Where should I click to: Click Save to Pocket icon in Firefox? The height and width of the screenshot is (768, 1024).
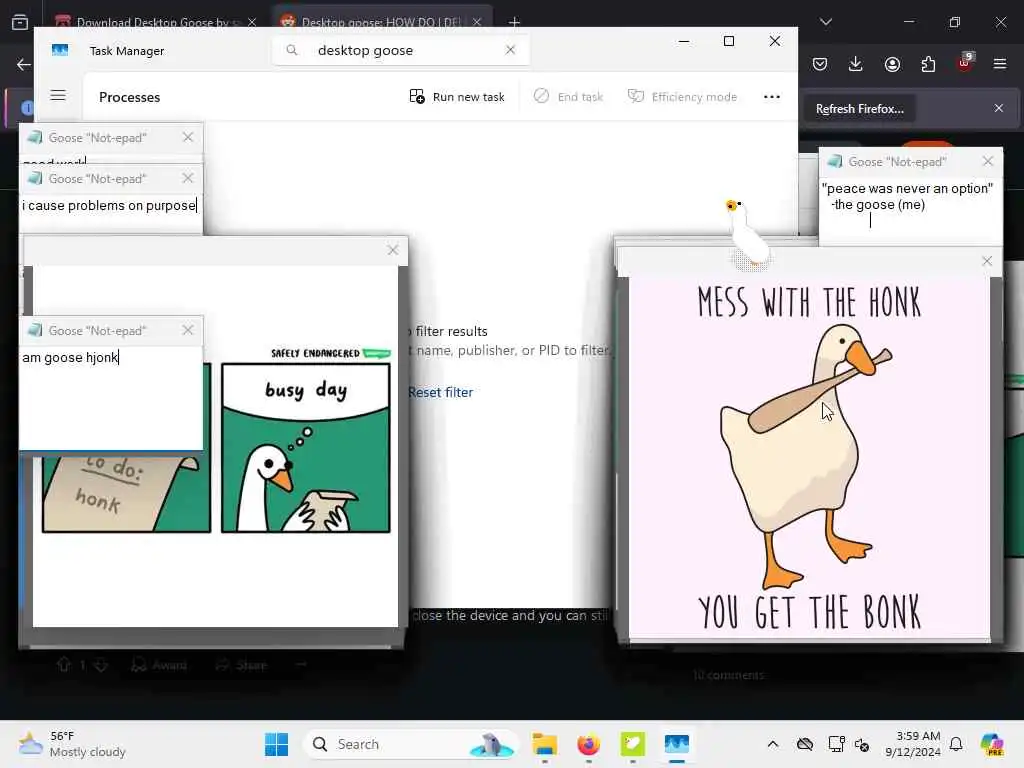point(820,64)
